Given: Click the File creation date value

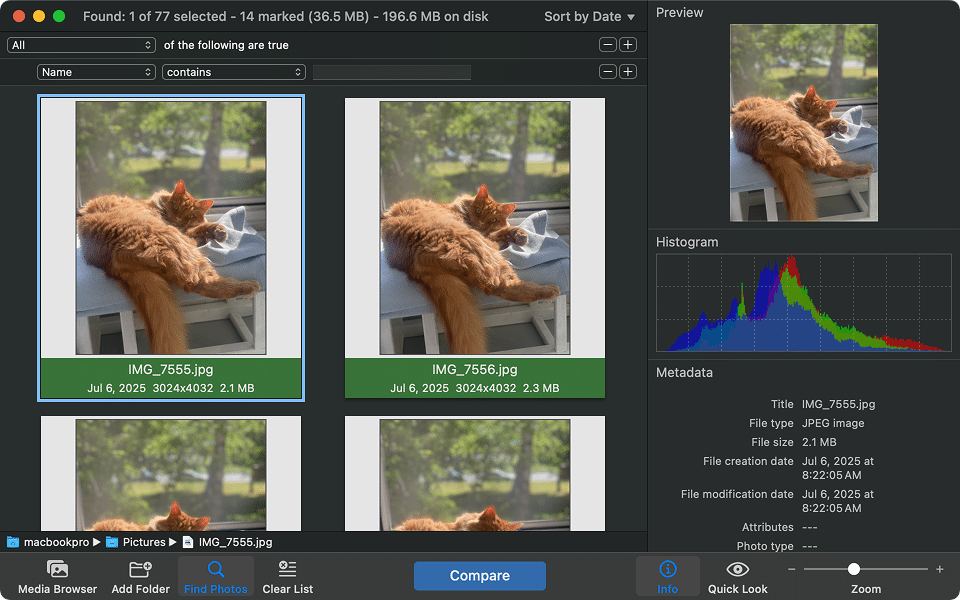Looking at the screenshot, I should (x=838, y=468).
